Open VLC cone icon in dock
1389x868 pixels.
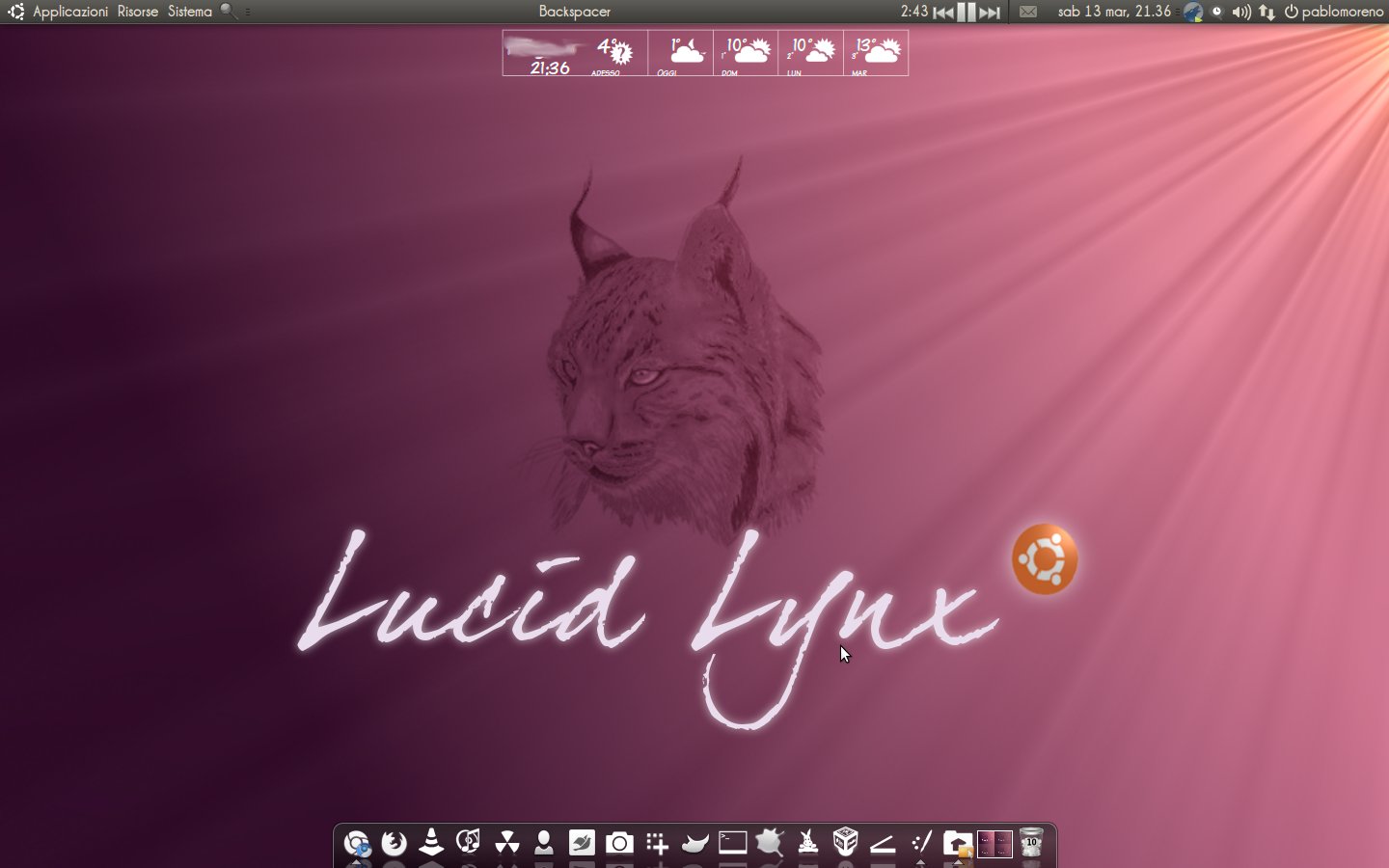click(x=431, y=842)
